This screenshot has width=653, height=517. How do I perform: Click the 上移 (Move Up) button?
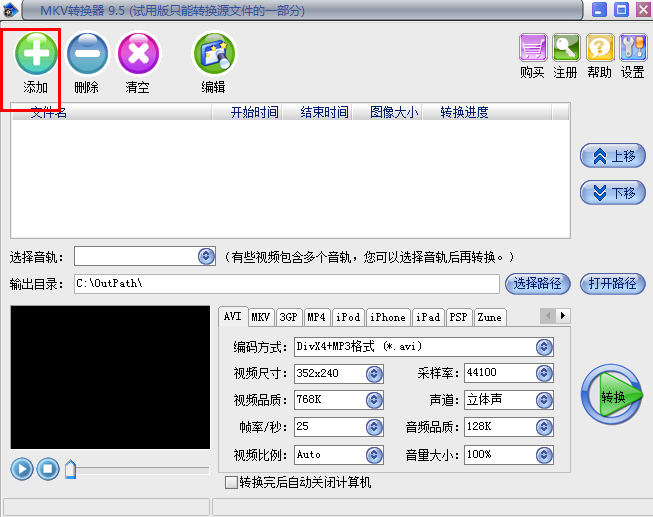[x=613, y=156]
